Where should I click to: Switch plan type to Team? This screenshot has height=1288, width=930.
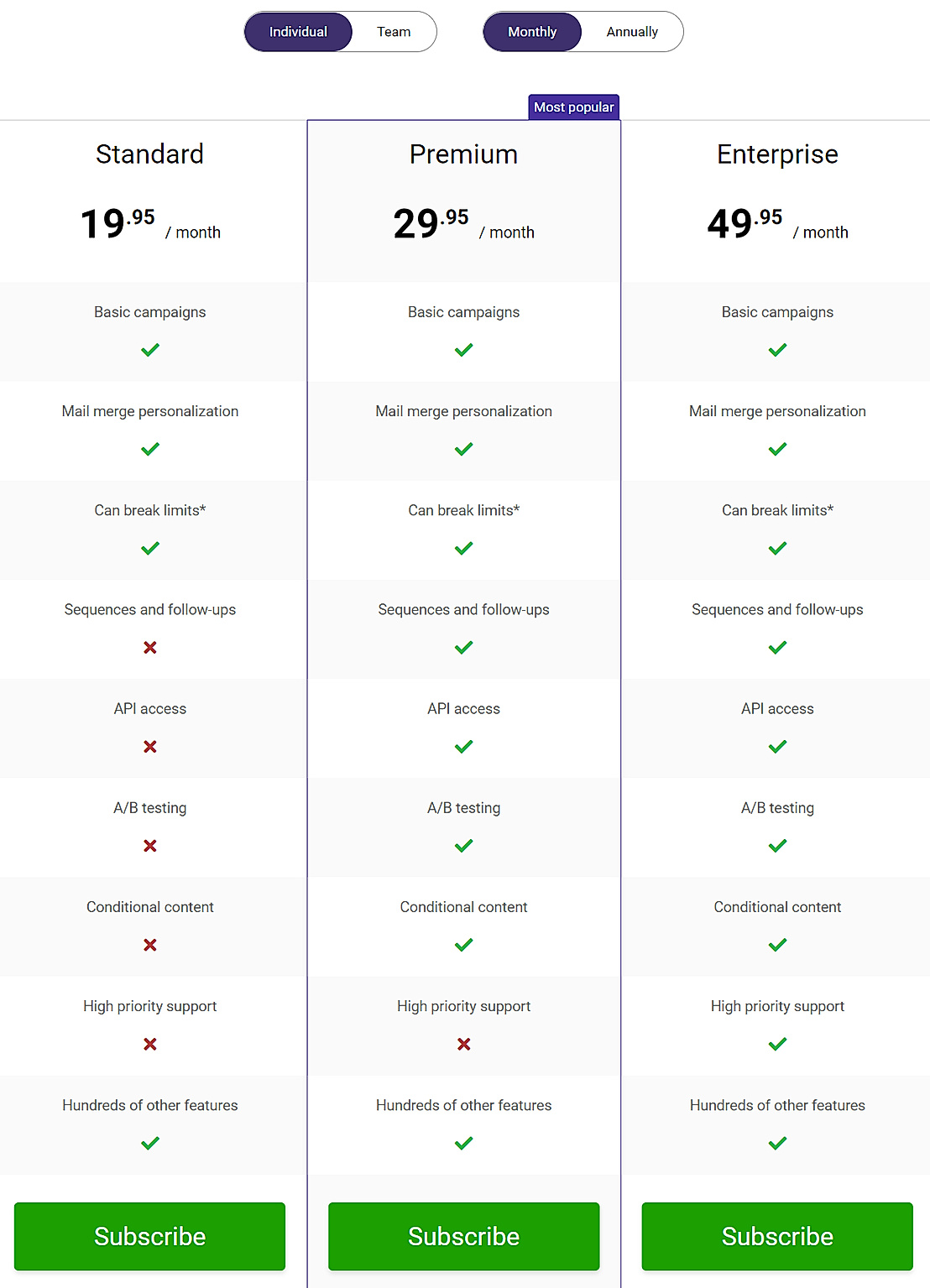[x=393, y=31]
